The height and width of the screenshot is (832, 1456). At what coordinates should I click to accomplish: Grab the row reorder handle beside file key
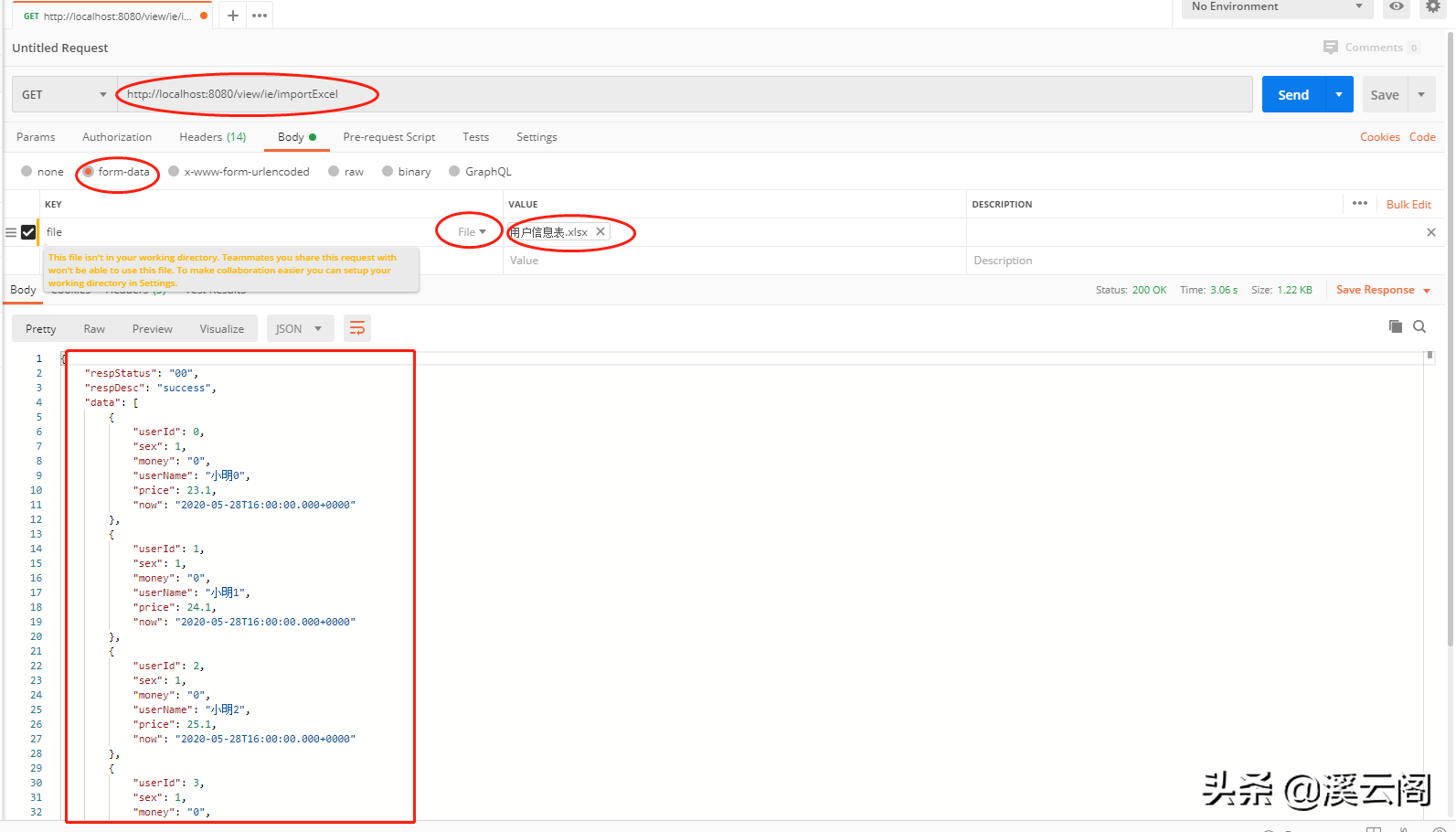(11, 232)
